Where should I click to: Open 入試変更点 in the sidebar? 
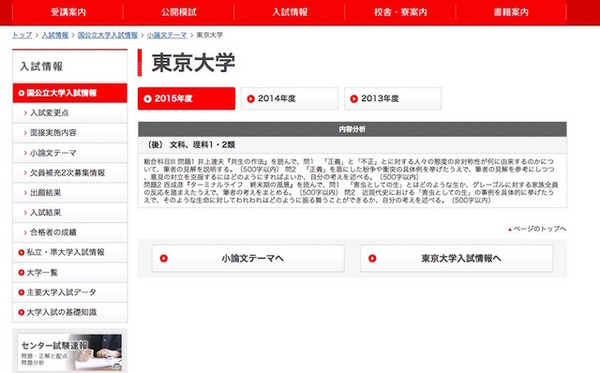point(70,113)
